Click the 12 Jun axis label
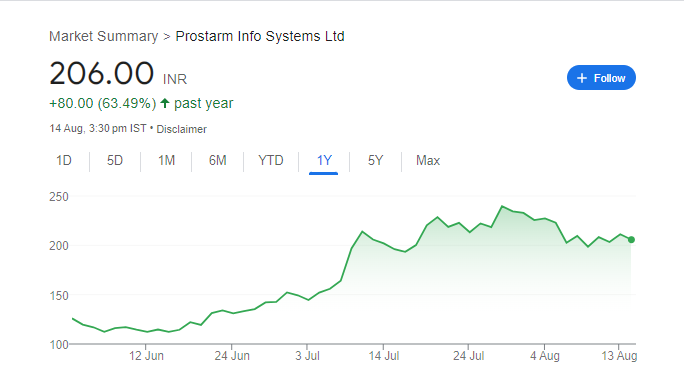This screenshot has height=381, width=684. [x=146, y=356]
